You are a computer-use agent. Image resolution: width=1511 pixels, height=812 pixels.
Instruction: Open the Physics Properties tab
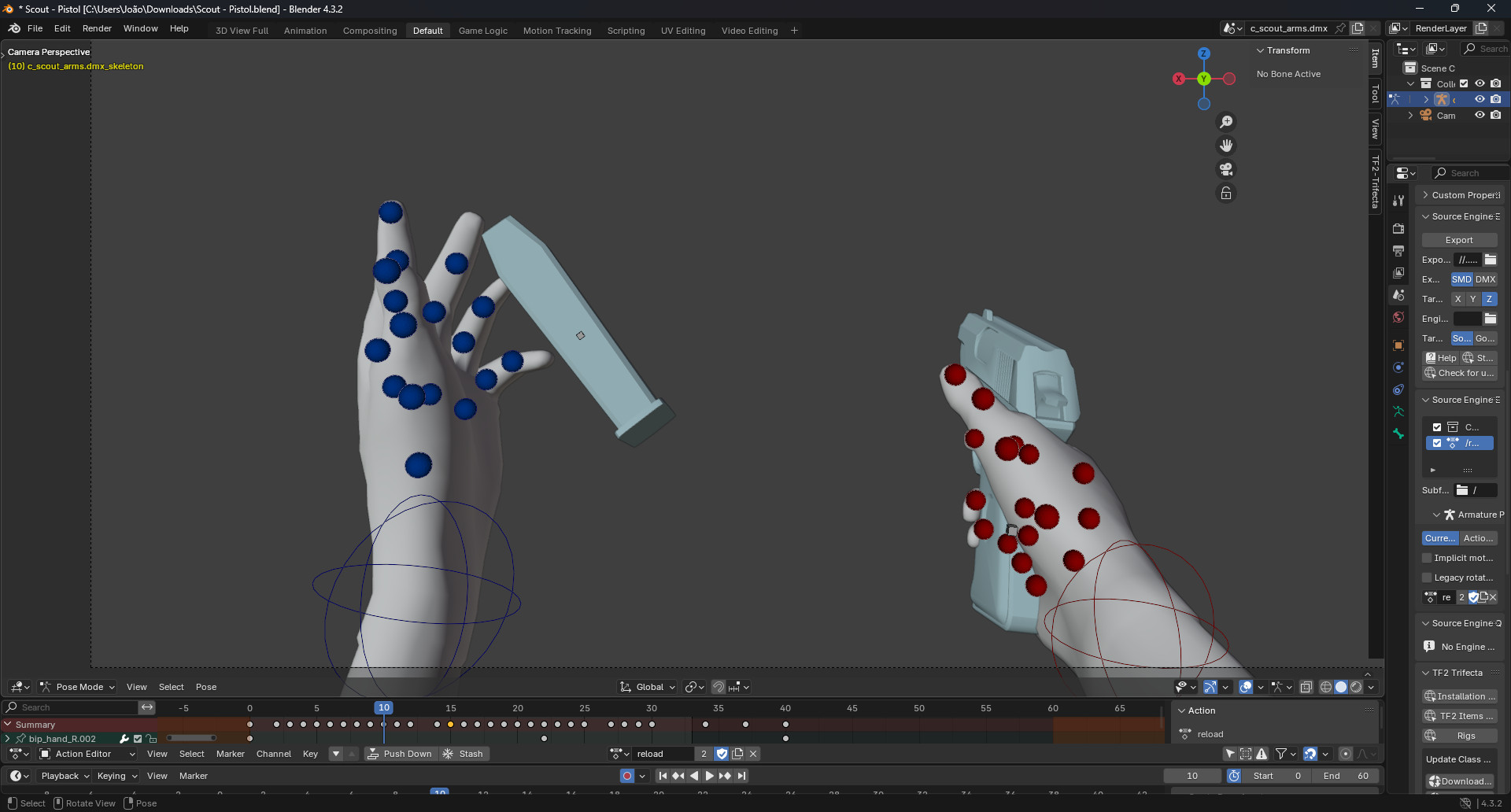(x=1398, y=367)
